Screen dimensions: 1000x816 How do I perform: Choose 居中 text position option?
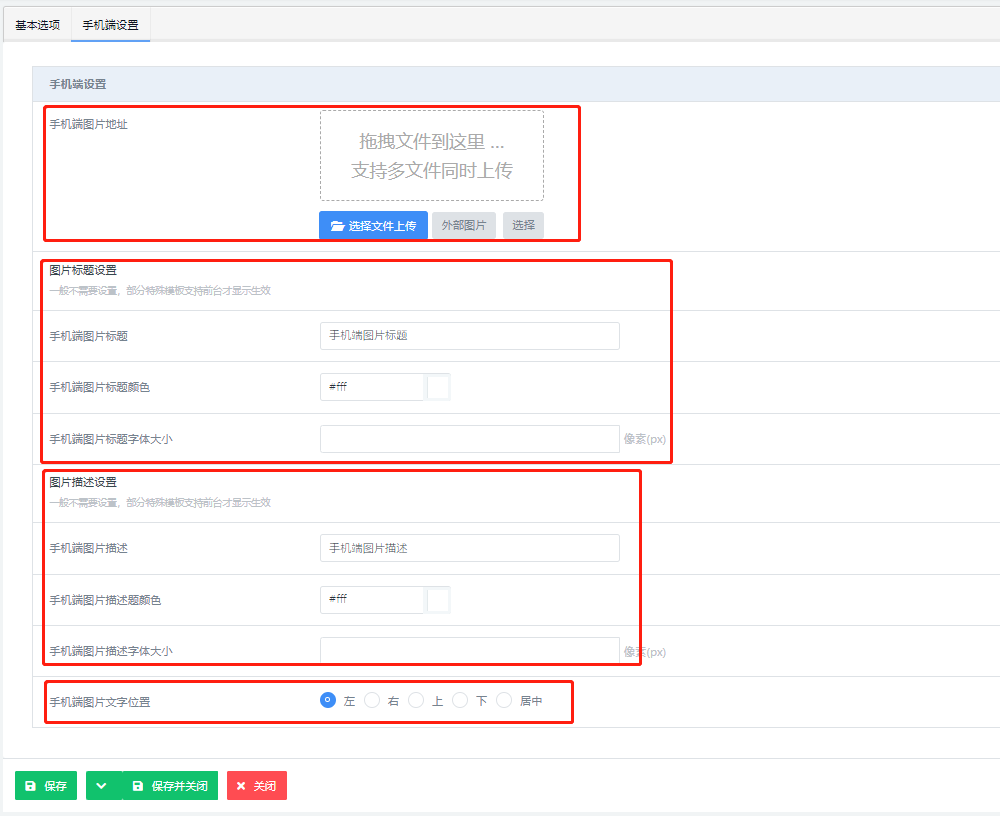tap(504, 701)
